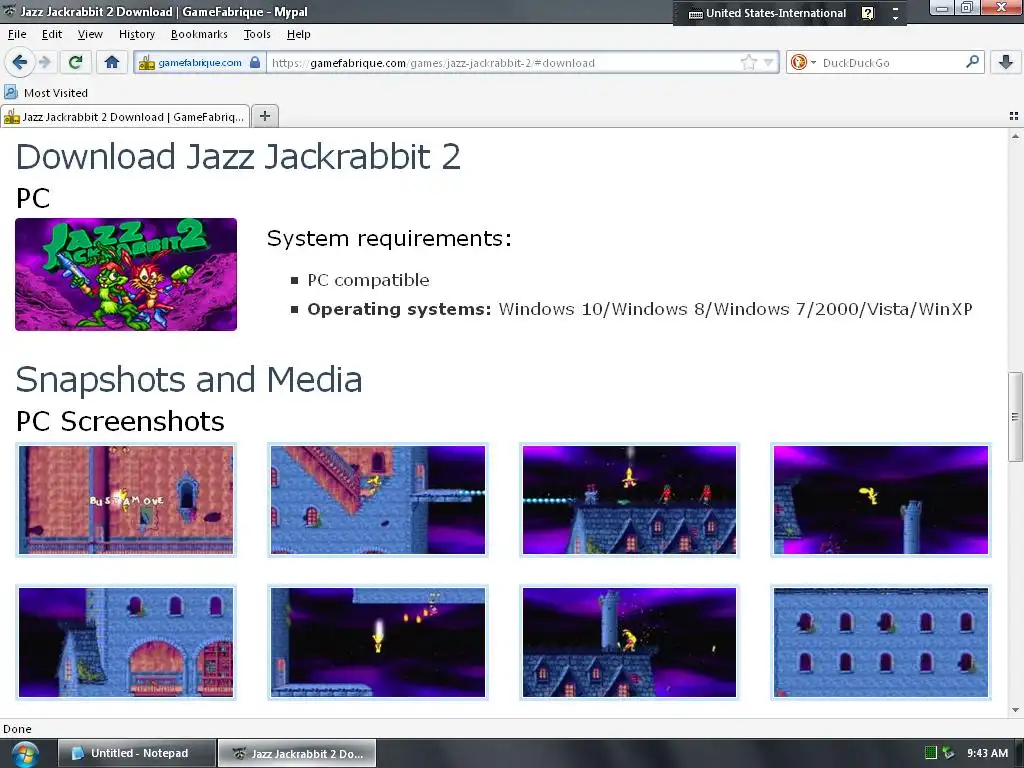
Task: Open the 'Bu Steam ove' screenshot thumbnail
Action: coord(126,500)
